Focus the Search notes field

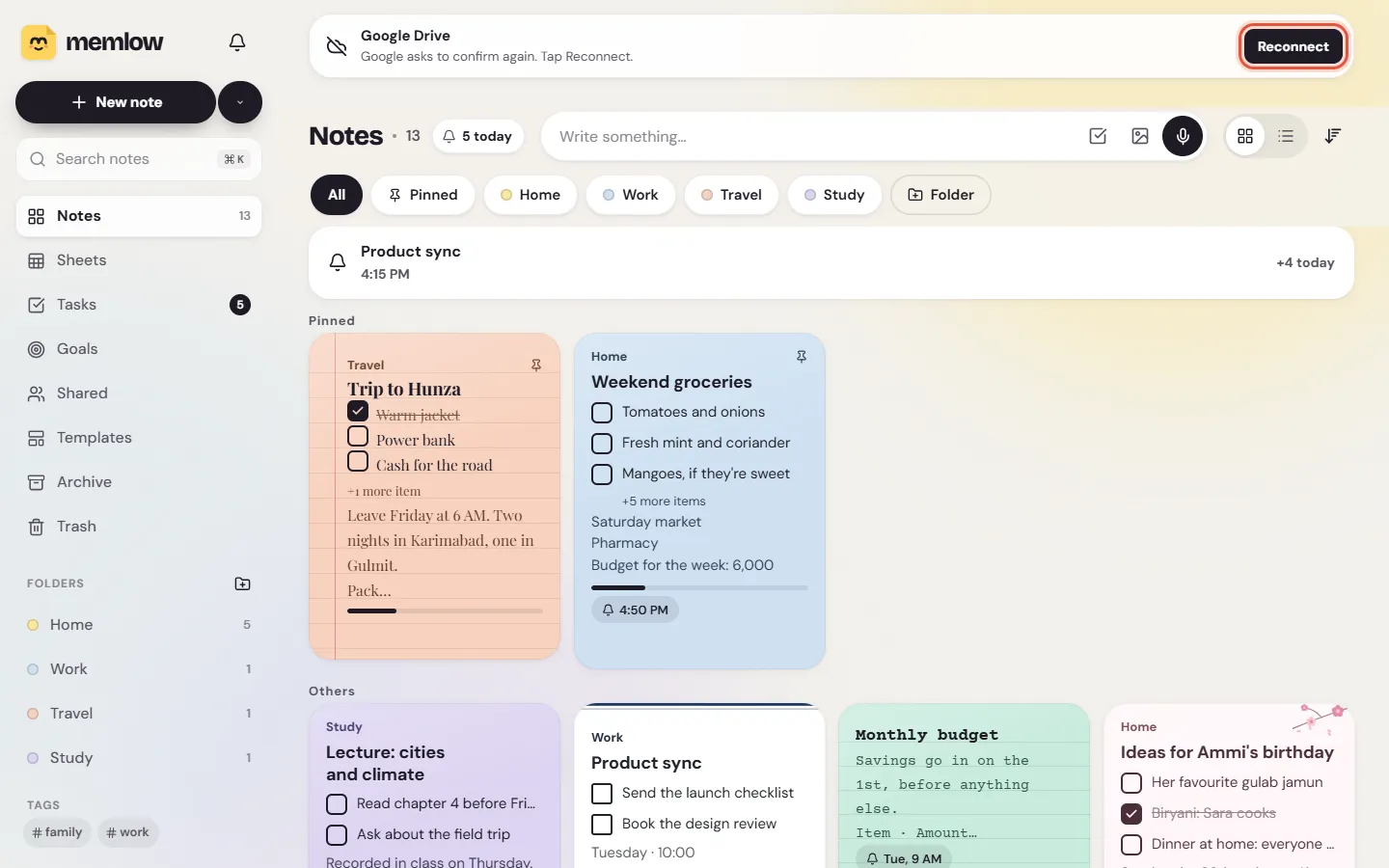click(139, 159)
